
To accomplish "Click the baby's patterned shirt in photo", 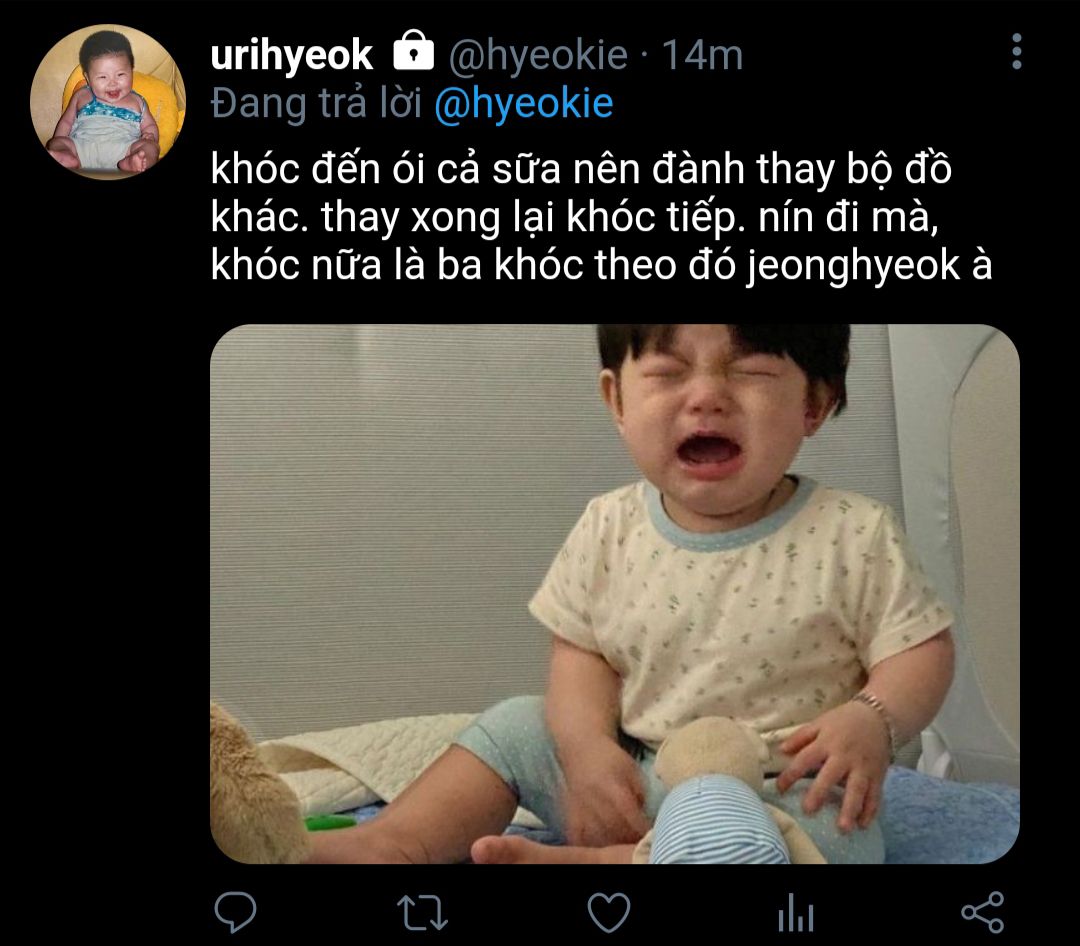I will point(740,600).
